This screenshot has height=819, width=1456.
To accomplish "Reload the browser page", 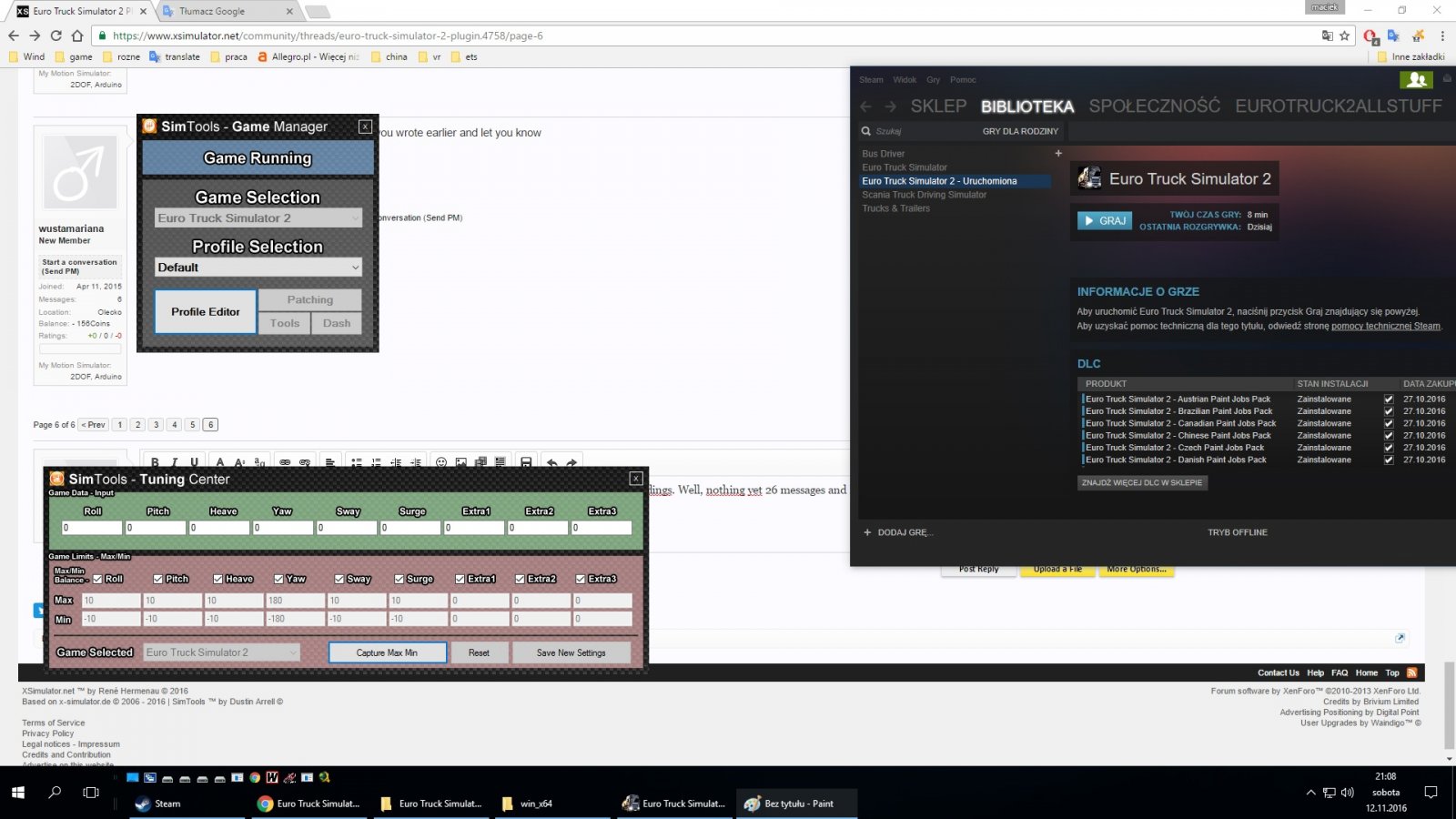I will (56, 35).
